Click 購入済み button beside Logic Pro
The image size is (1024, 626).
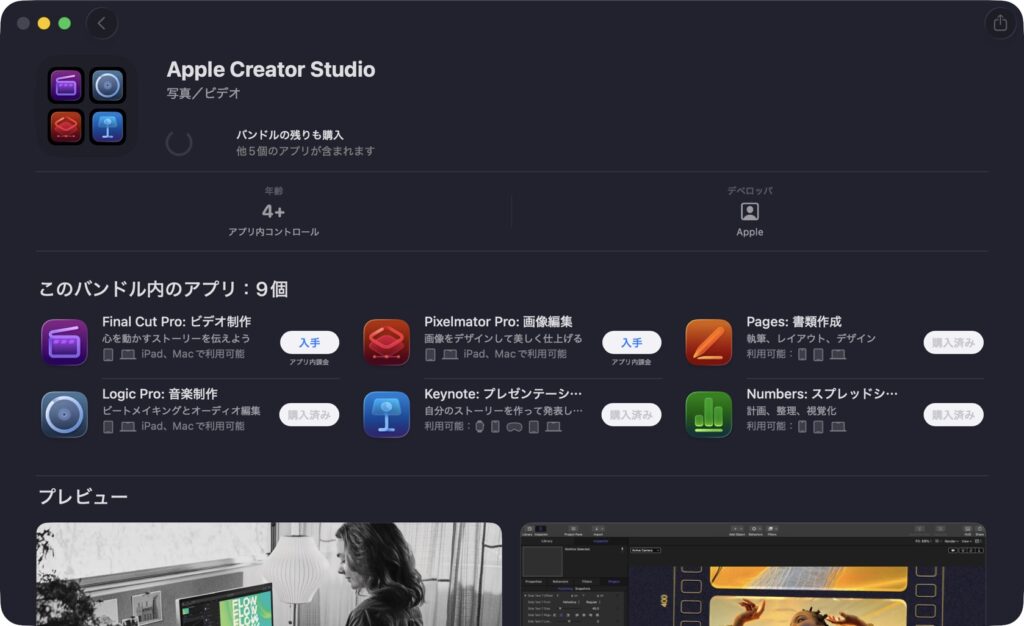pos(309,415)
